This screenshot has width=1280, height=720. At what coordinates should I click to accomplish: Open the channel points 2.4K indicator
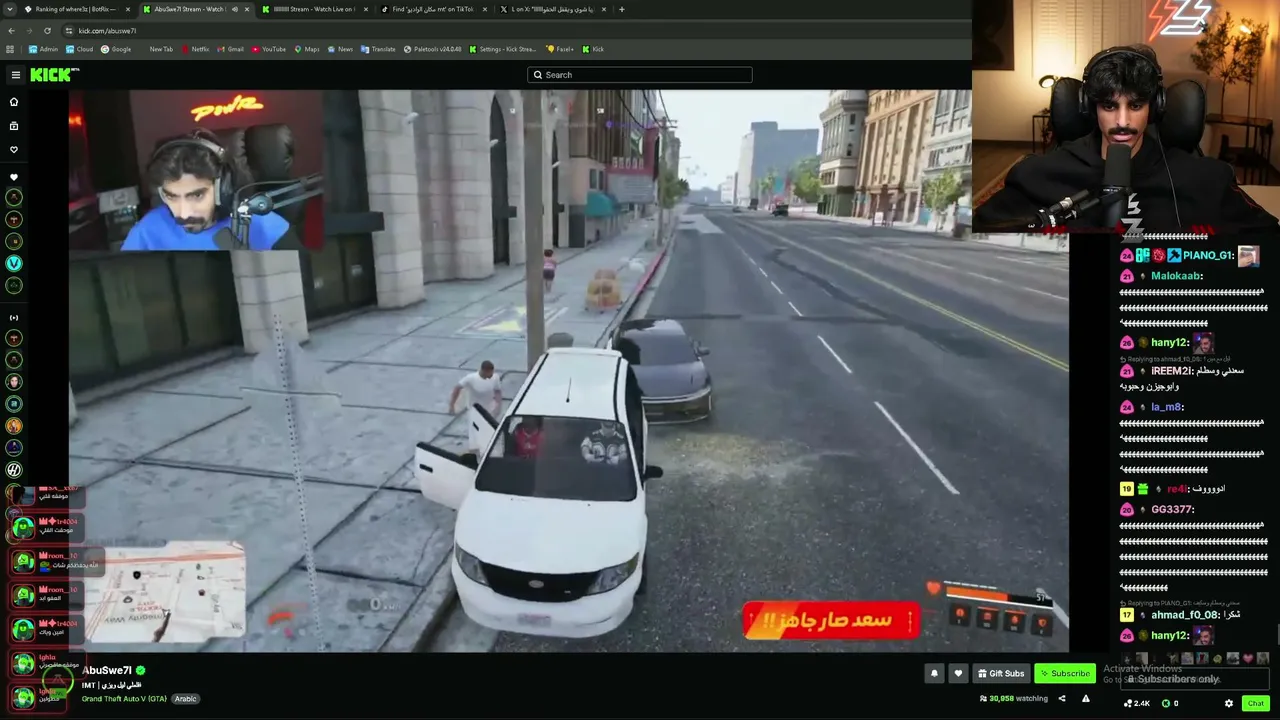coord(1137,704)
